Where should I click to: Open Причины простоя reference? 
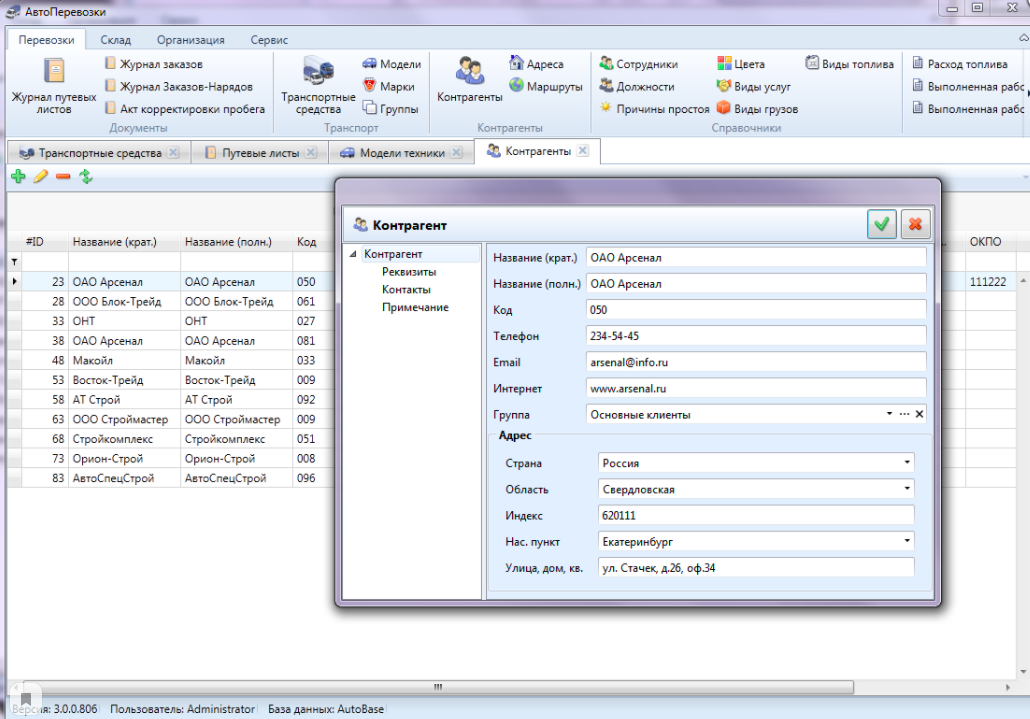point(654,108)
